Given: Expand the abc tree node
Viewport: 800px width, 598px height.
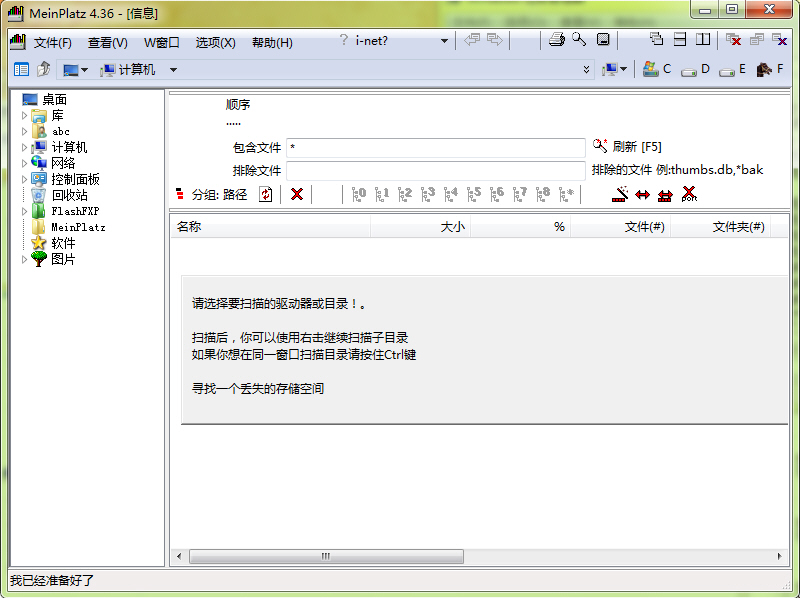Looking at the screenshot, I should (24, 132).
